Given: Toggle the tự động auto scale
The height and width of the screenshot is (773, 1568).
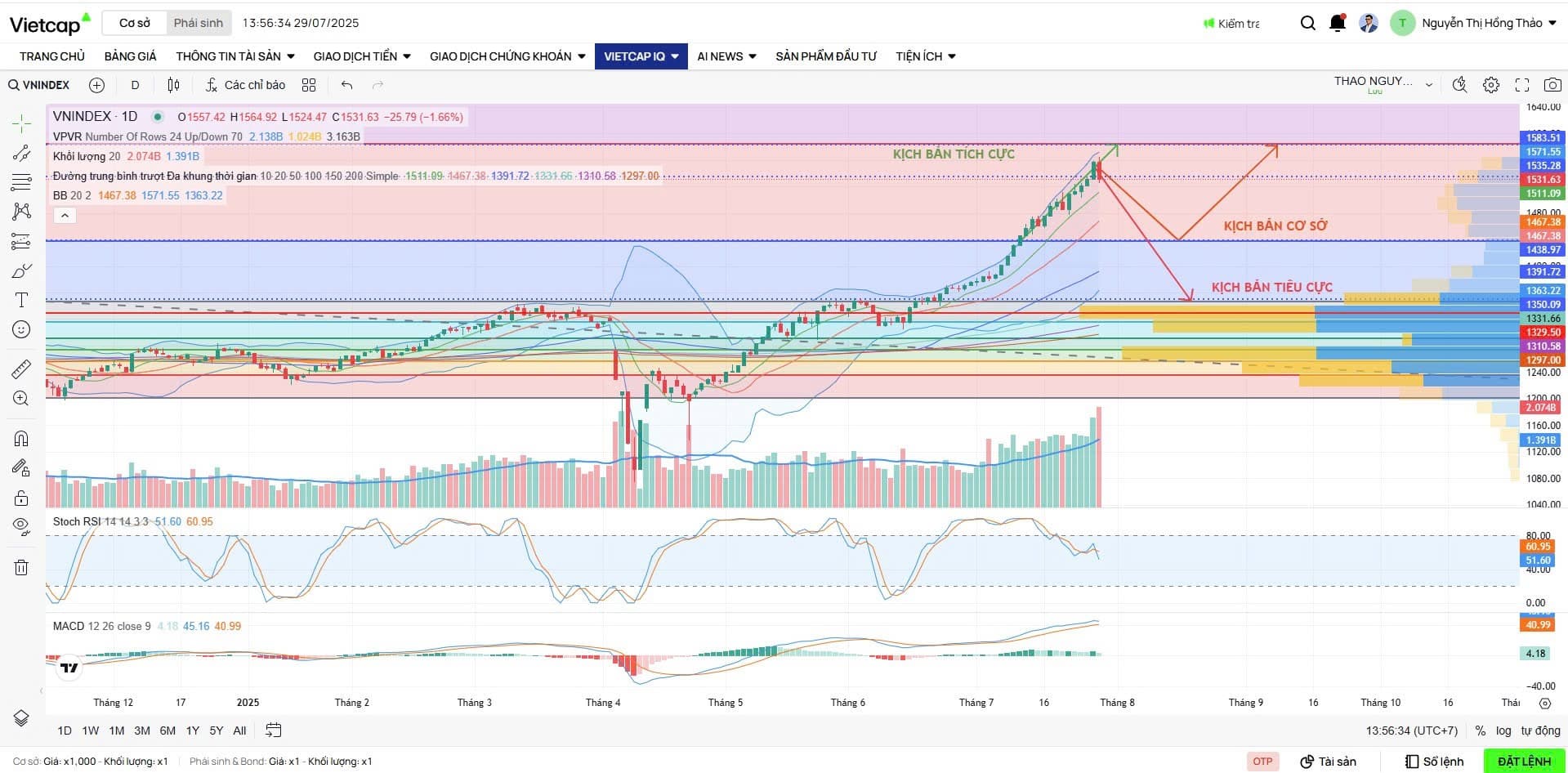Looking at the screenshot, I should 1540,731.
